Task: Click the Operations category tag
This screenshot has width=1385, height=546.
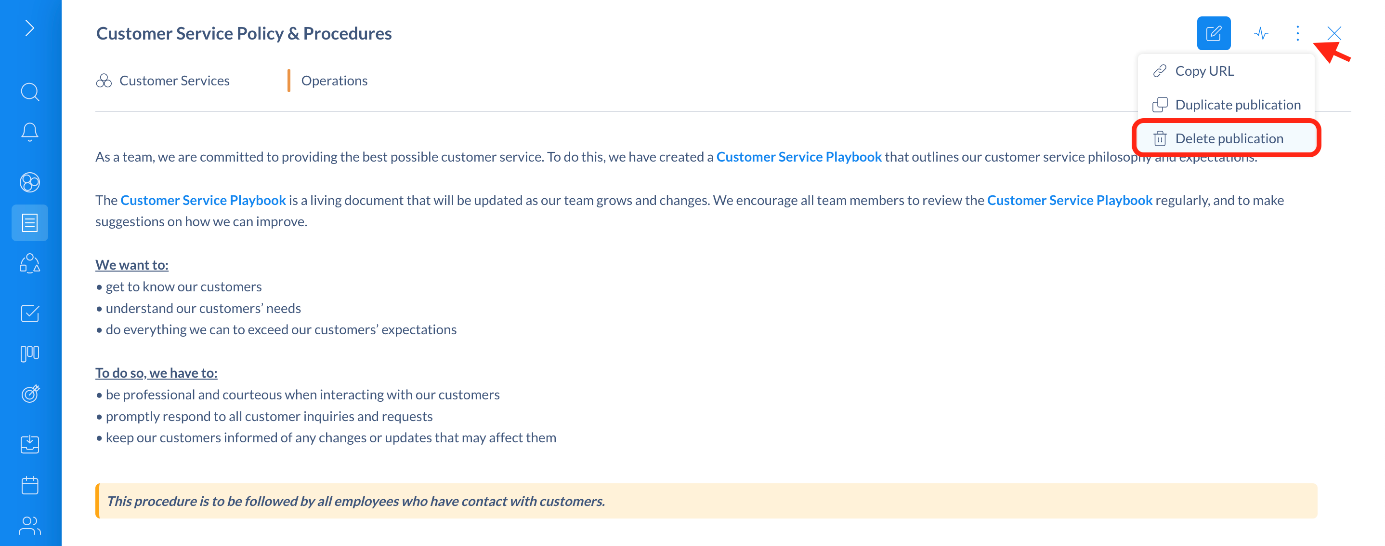Action: 334,81
